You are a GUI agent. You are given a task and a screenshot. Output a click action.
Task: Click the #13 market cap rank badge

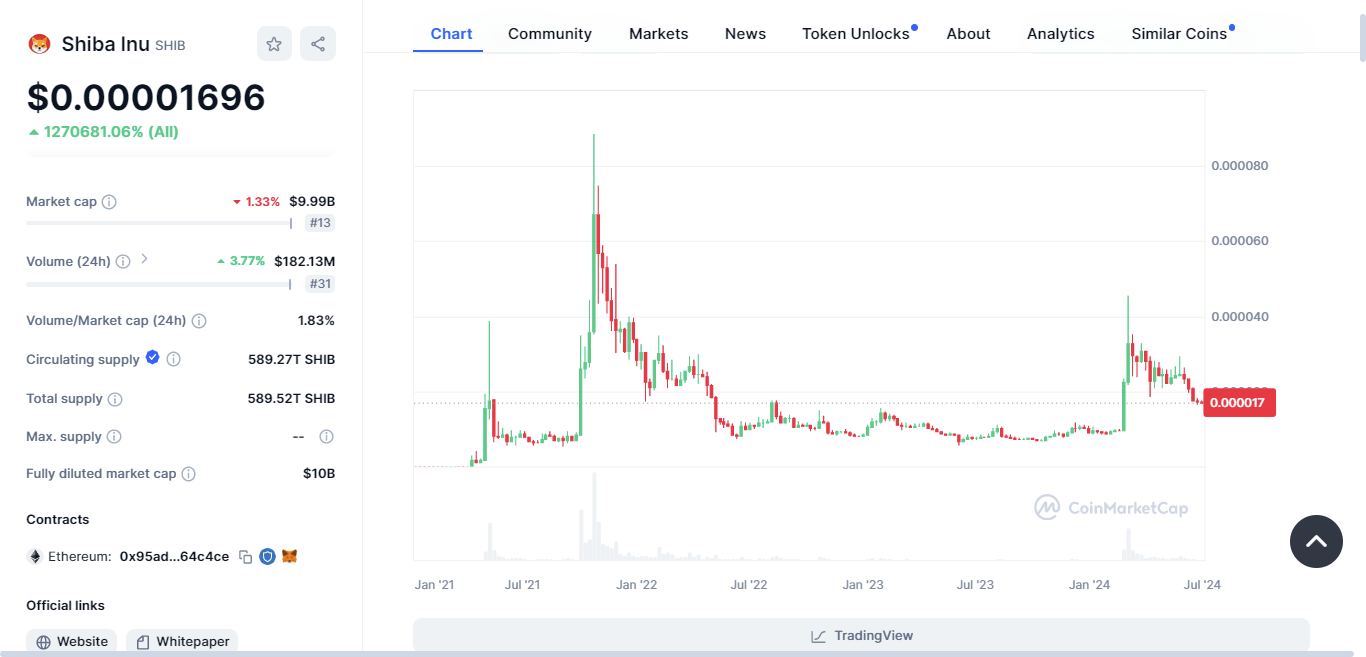click(320, 223)
